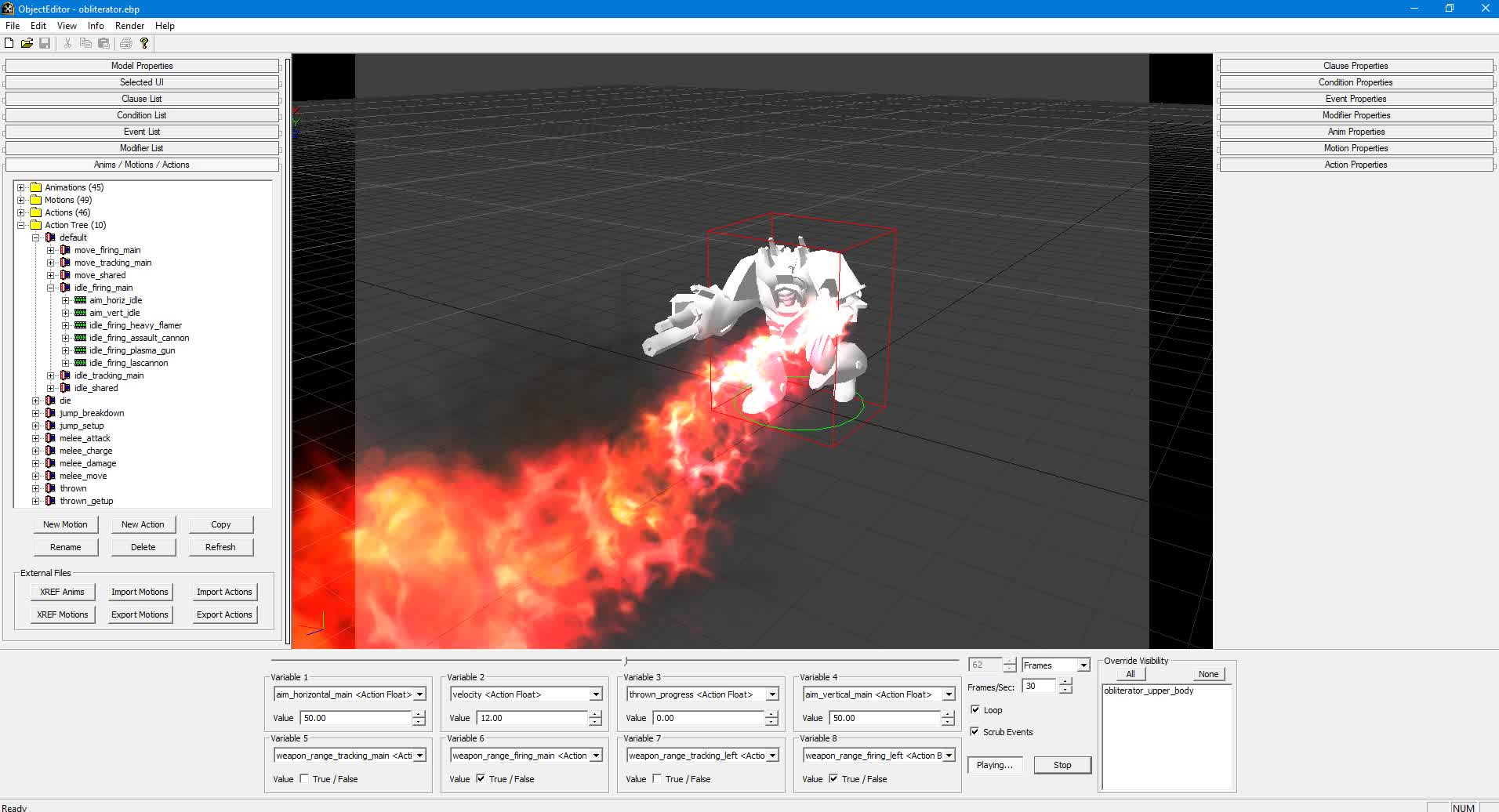Click the animation timeline slider handle
This screenshot has height=812, width=1499.
click(x=626, y=662)
